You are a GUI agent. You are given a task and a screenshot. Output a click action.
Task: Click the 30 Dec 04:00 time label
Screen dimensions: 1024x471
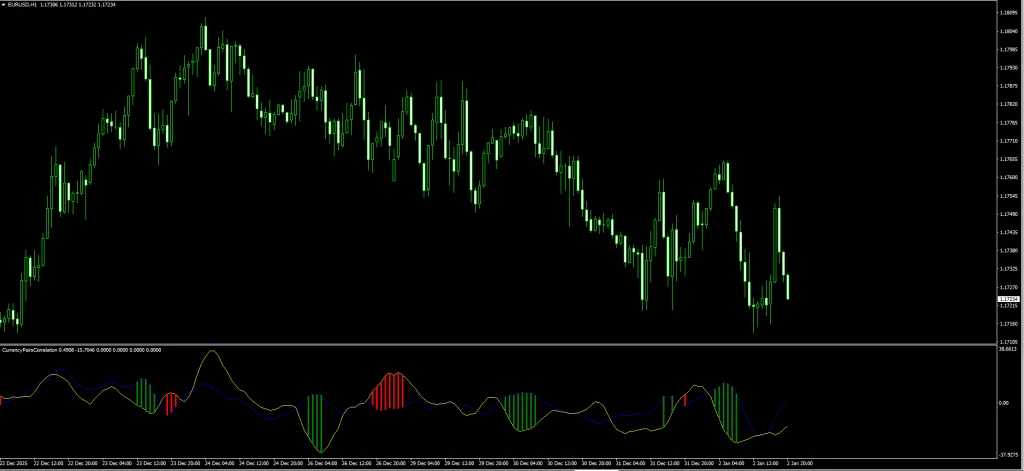[x=528, y=463]
